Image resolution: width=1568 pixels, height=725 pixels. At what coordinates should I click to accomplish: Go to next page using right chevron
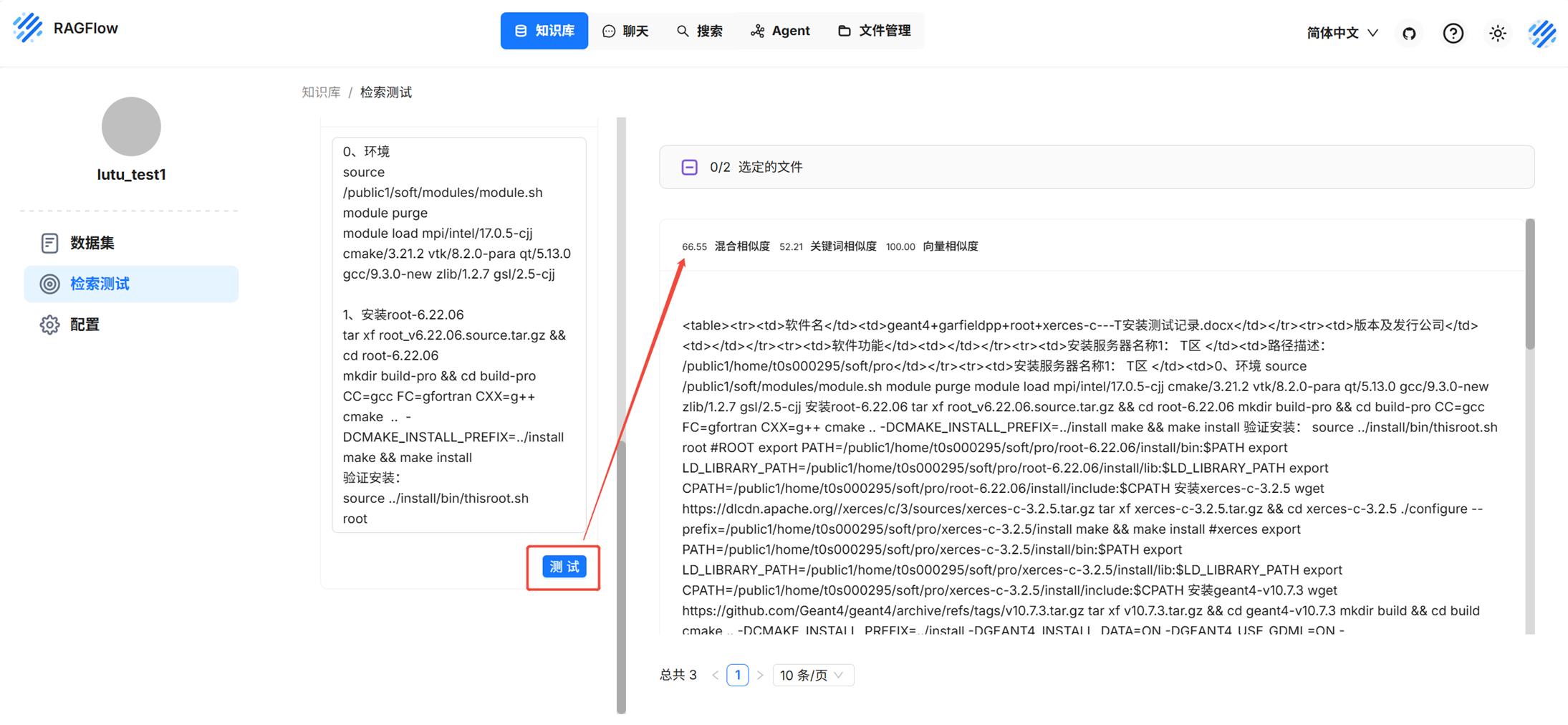(x=760, y=676)
